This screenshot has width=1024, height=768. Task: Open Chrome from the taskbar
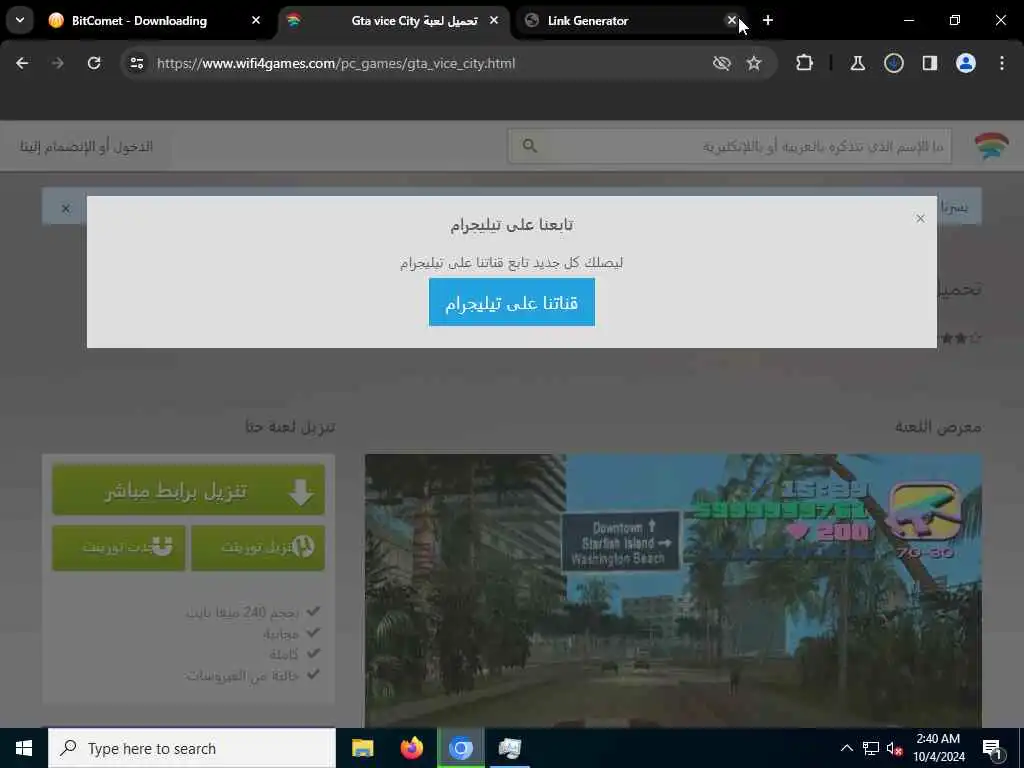(x=460, y=748)
